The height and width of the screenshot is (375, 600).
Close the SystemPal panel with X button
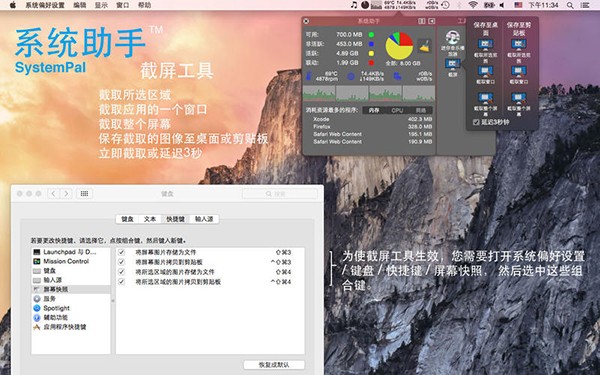point(306,21)
